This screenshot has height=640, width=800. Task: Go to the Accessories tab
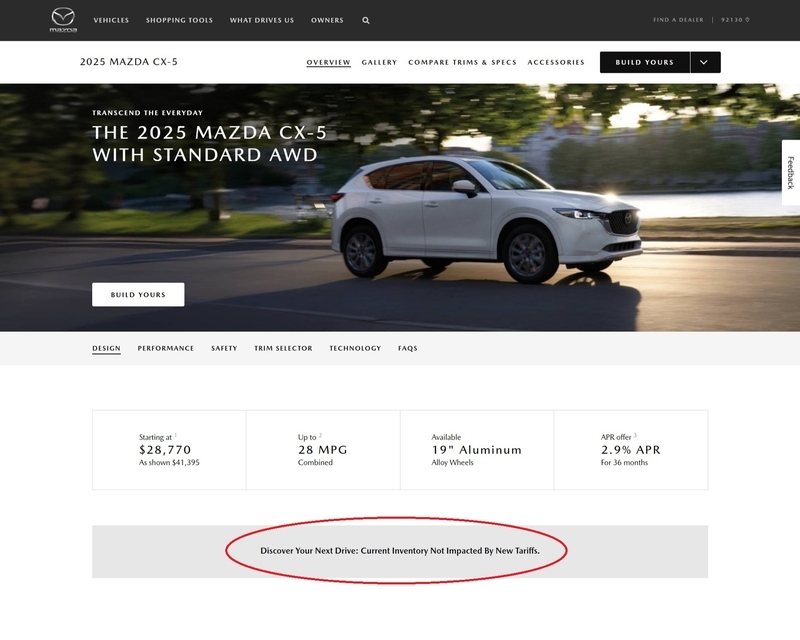click(556, 62)
